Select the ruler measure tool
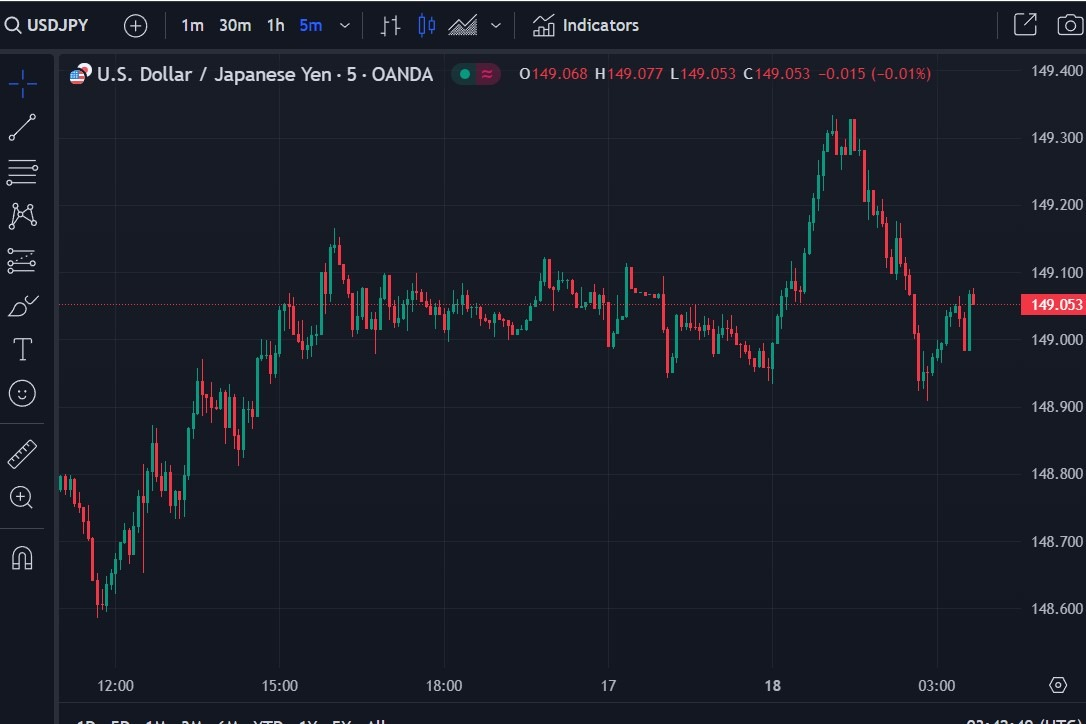The image size is (1086, 724). pos(22,454)
